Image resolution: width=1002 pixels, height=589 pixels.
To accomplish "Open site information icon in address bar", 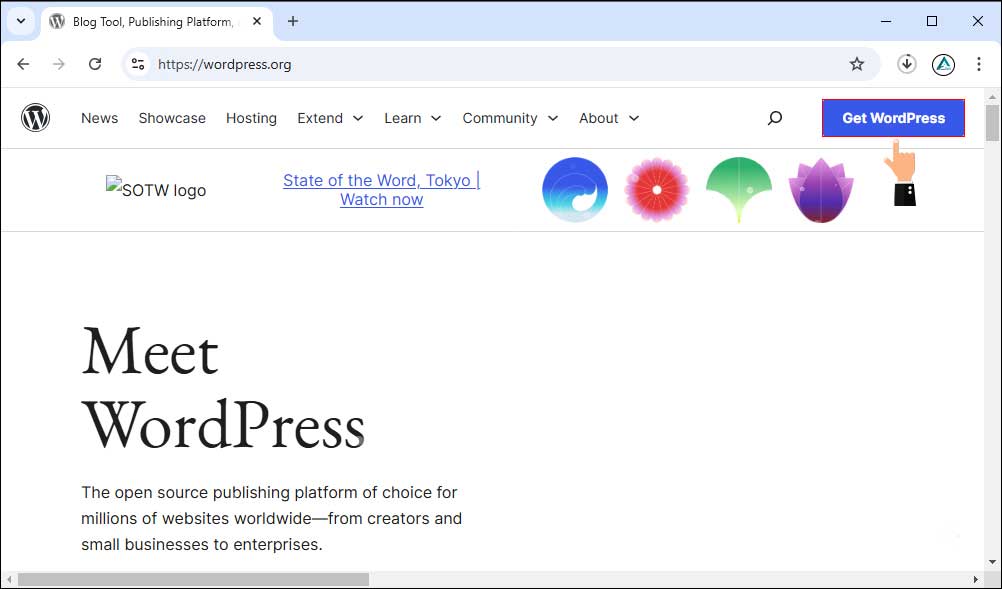I will [138, 64].
